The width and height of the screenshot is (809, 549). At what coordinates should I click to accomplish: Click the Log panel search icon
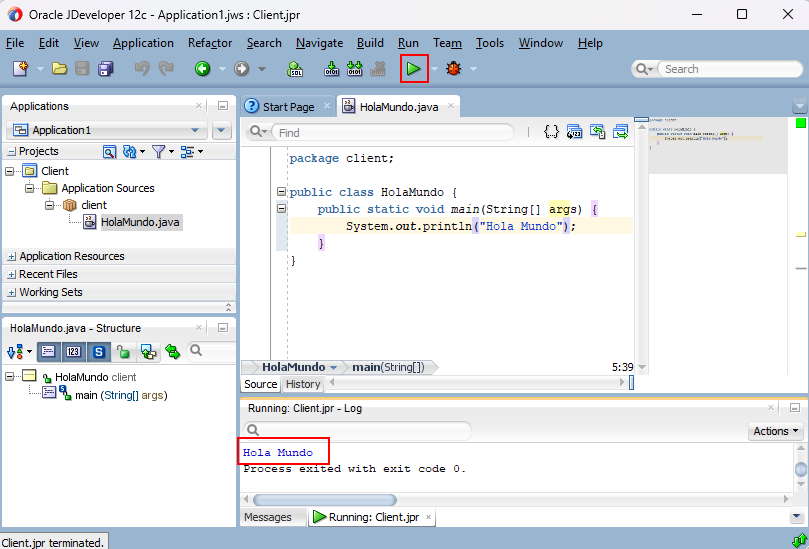[x=252, y=430]
